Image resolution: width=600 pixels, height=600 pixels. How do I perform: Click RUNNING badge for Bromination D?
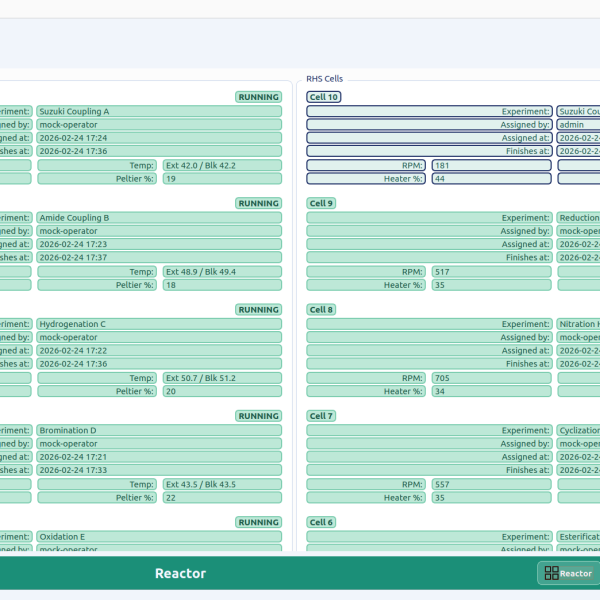(258, 416)
